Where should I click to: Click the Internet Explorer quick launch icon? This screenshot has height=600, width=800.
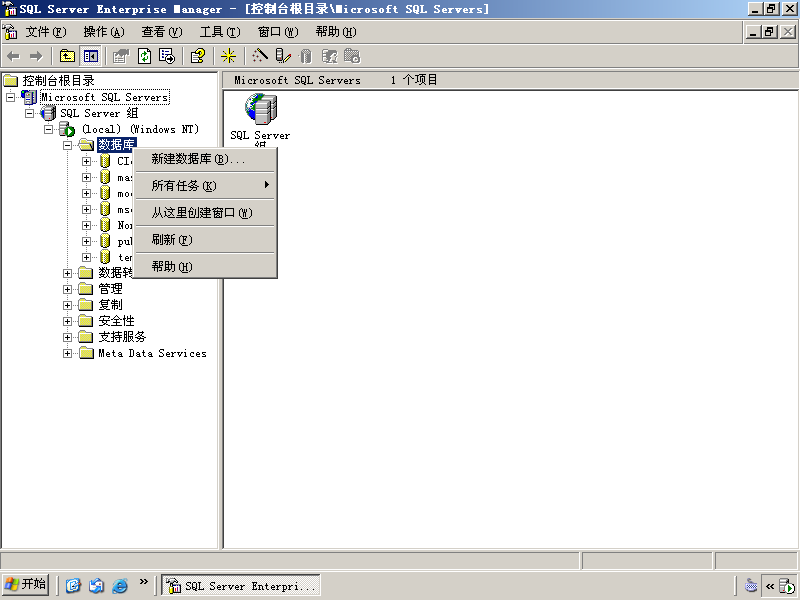119,585
